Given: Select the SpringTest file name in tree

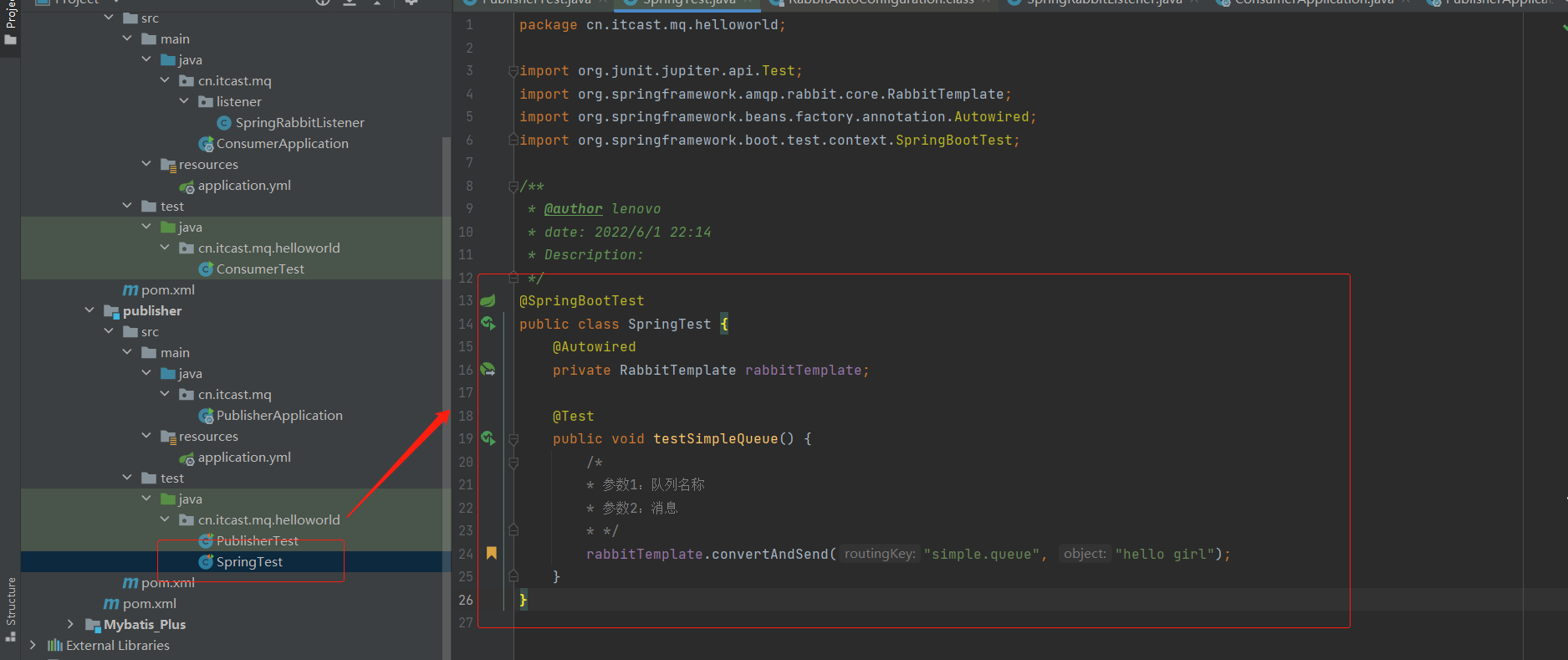Looking at the screenshot, I should tap(249, 562).
